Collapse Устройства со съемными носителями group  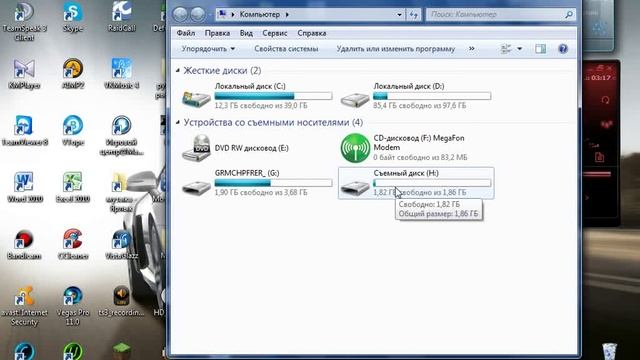178,122
